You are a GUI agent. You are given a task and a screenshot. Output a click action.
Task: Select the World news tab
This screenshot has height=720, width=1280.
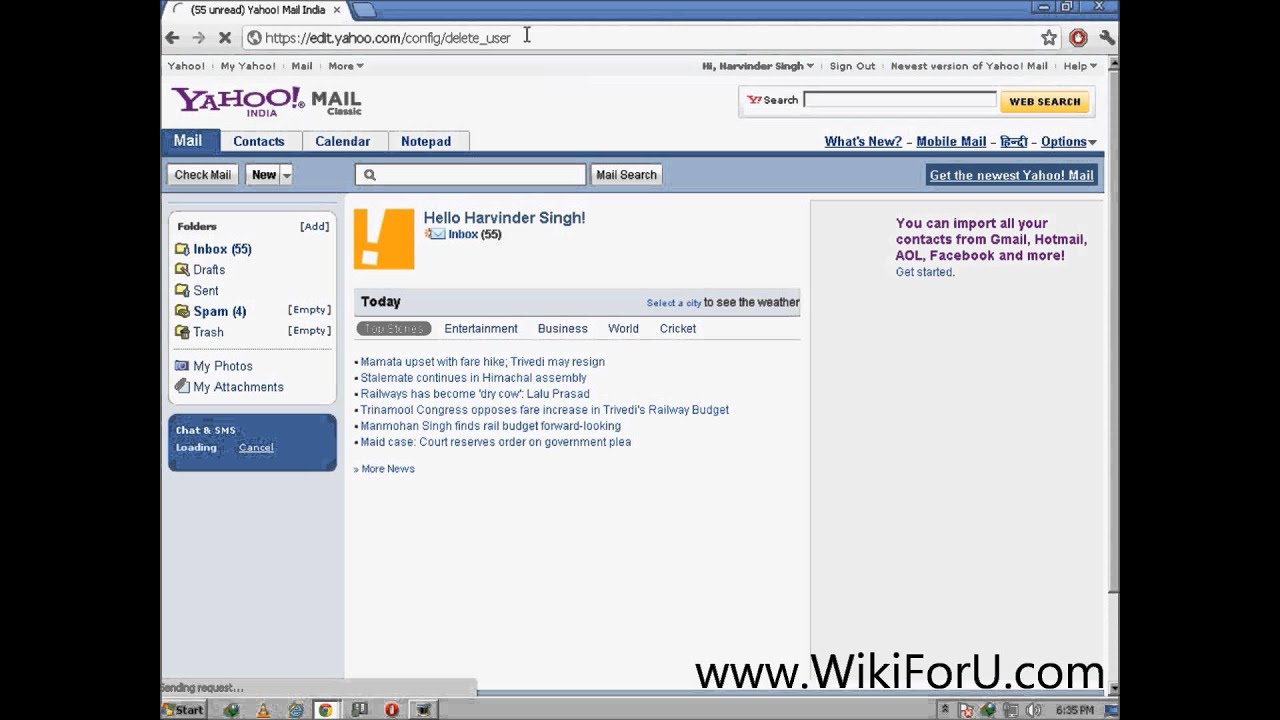[623, 329]
